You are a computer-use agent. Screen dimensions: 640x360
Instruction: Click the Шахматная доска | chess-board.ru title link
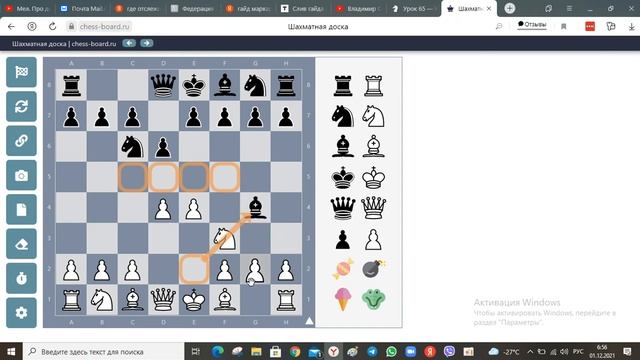pos(64,44)
